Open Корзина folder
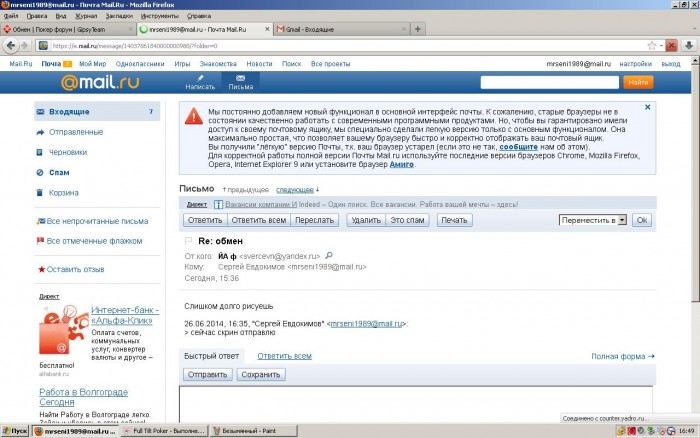 click(63, 193)
